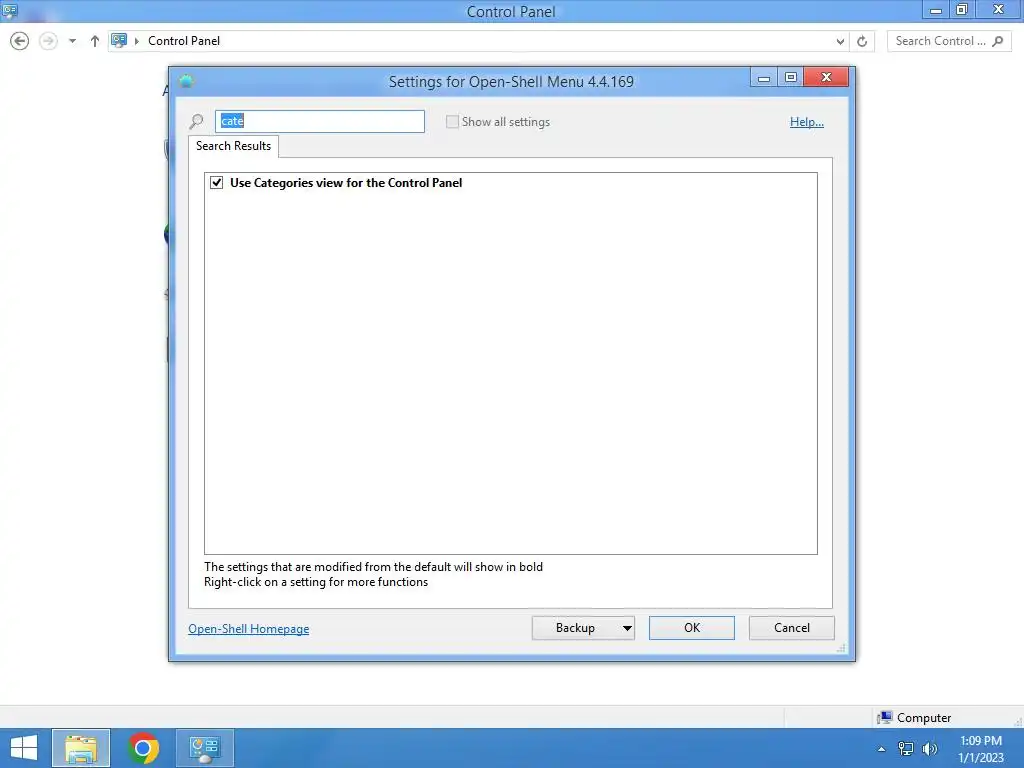Open the Open-Shell Homepage link
Image resolution: width=1024 pixels, height=768 pixels.
tap(249, 628)
